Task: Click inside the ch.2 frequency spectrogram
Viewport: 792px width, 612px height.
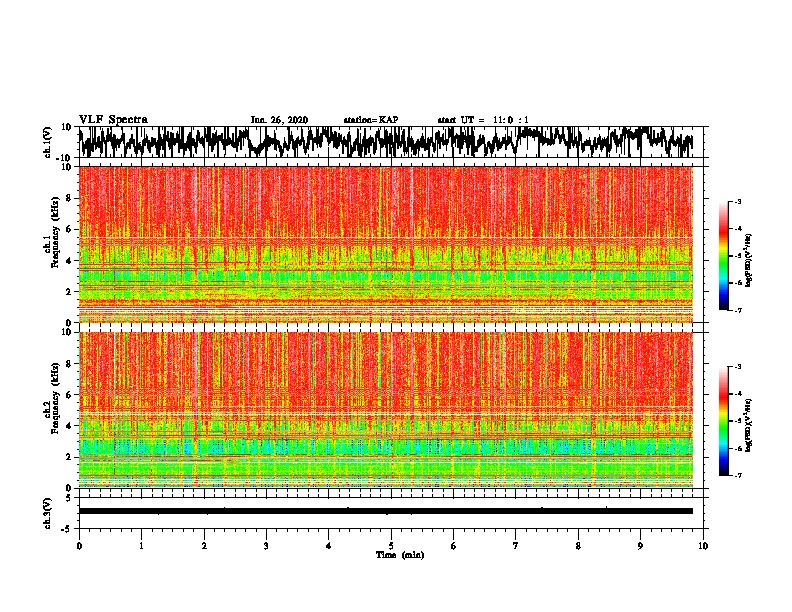Action: coord(386,410)
